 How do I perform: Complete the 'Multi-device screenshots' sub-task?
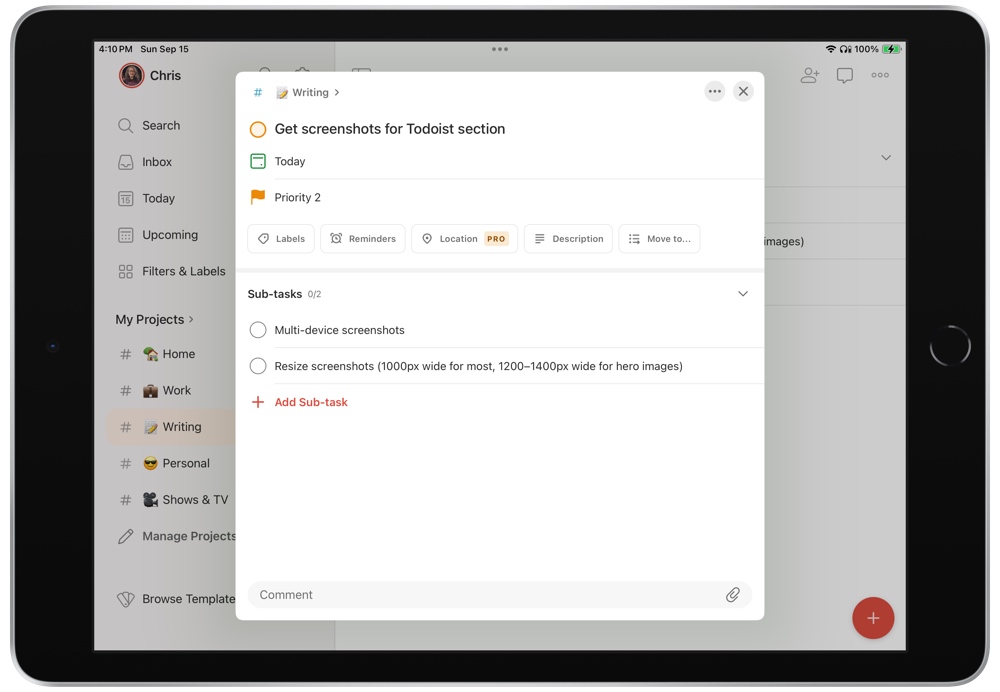click(258, 330)
